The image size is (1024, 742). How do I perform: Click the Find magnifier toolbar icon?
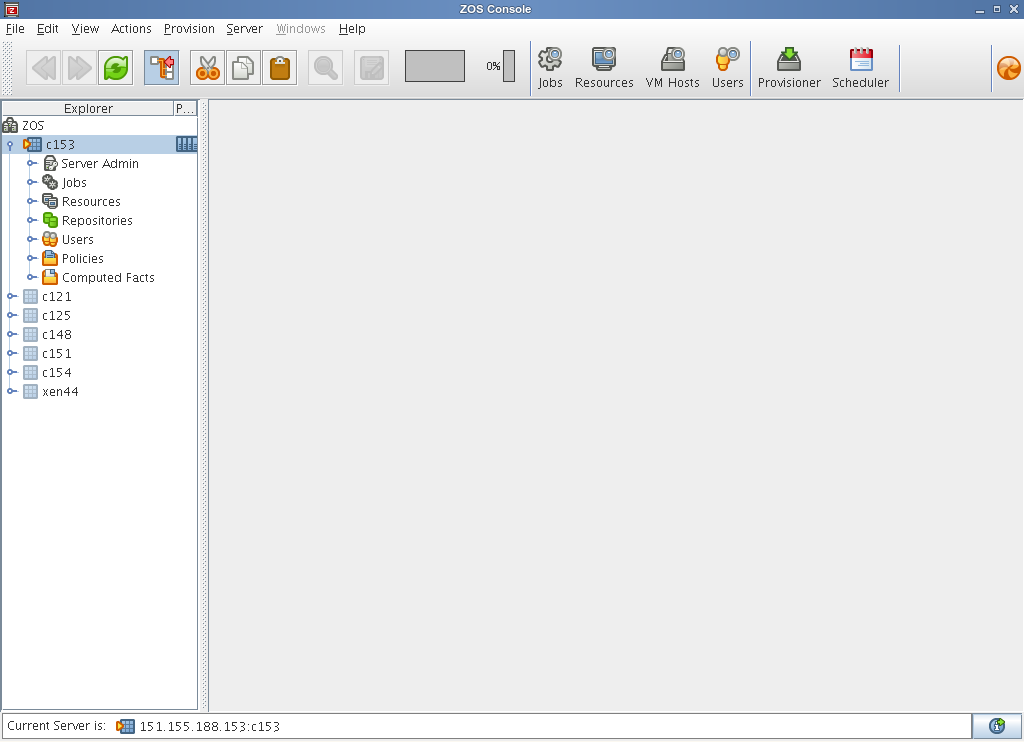click(x=325, y=67)
